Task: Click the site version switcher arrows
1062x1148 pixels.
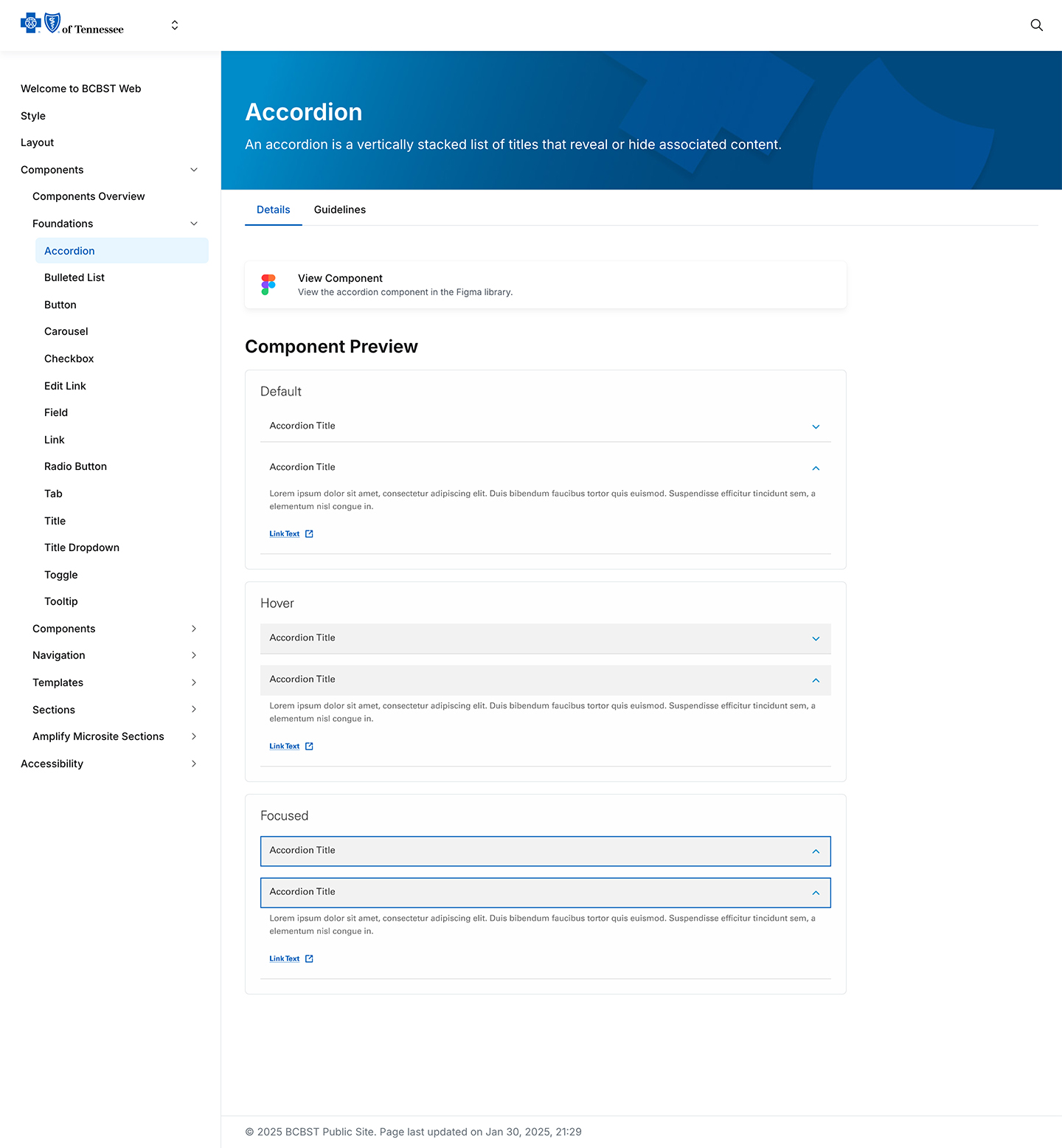Action: coord(175,24)
